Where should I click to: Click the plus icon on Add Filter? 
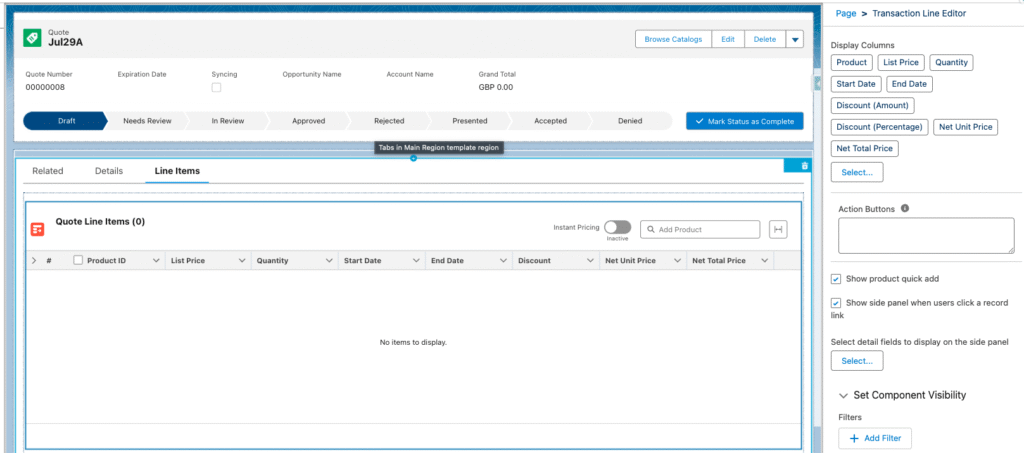pos(854,438)
